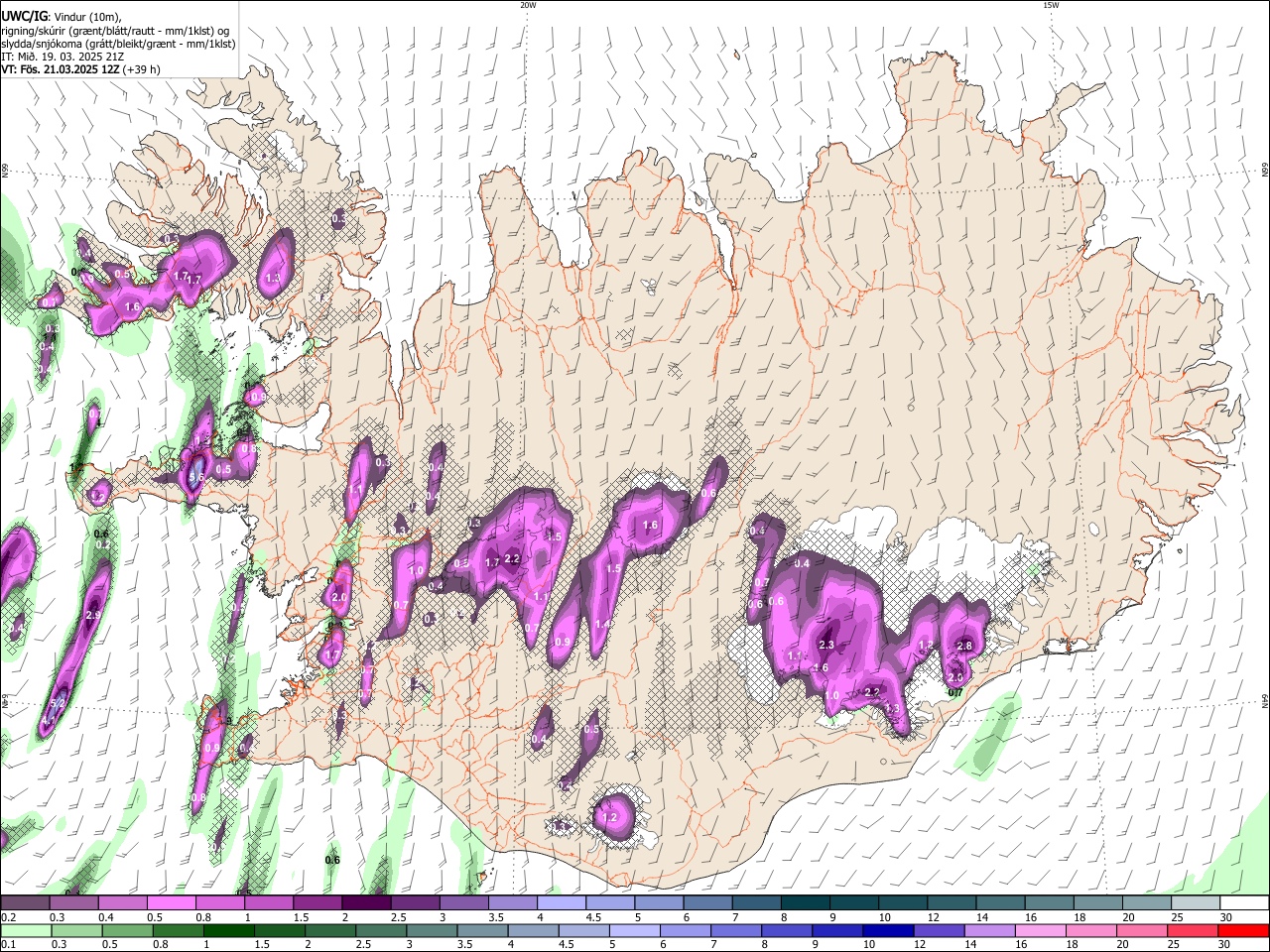
Task: Pick the darkest green rain swatch labeled 1
Action: click(228, 931)
